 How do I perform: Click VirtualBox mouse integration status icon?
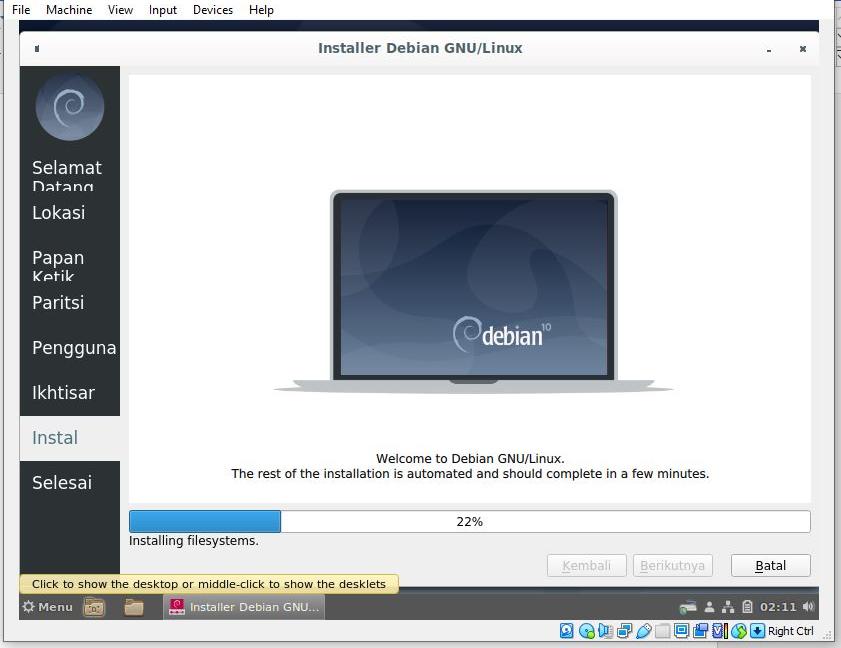tap(739, 631)
